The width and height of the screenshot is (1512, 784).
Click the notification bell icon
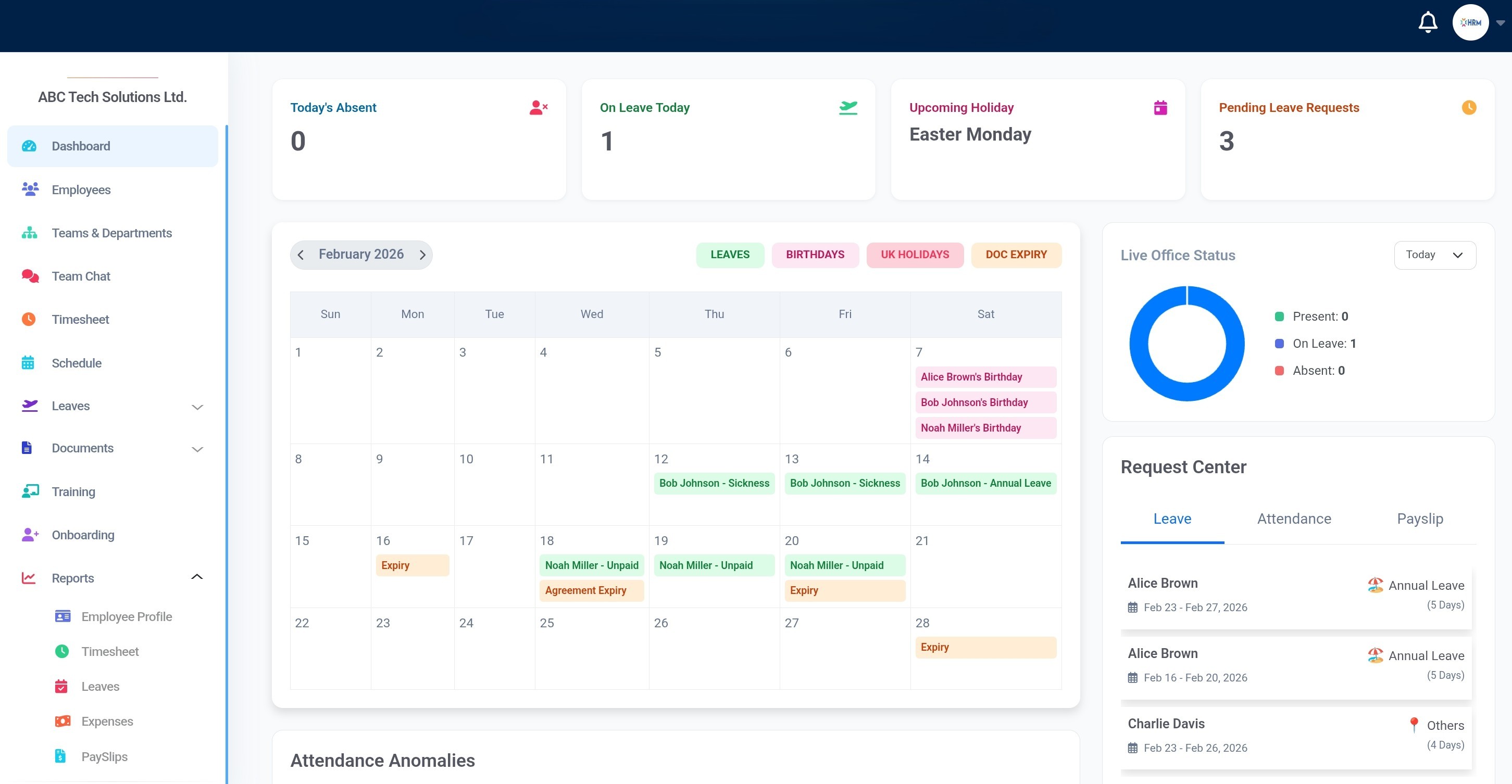pyautogui.click(x=1428, y=23)
